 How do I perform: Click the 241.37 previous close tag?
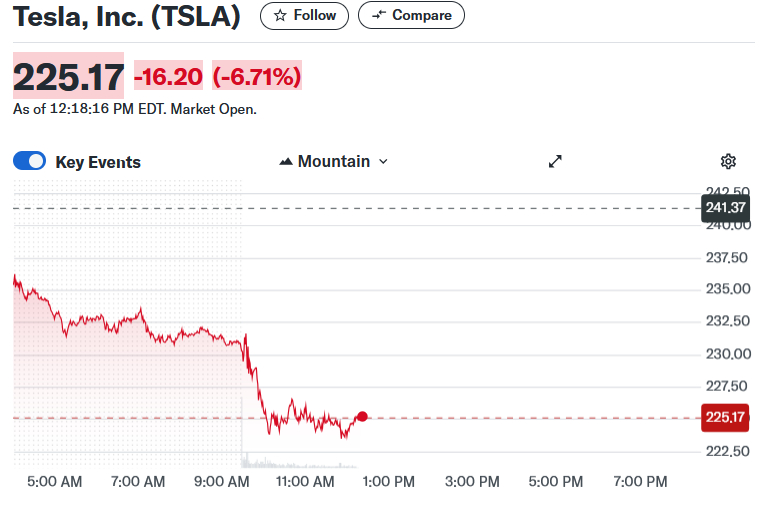pos(725,208)
